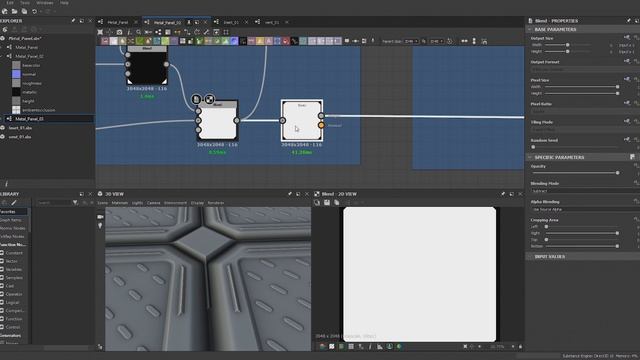Open the Materials menu in 3D View
Screen dimensions: 640x360
[x=120, y=203]
